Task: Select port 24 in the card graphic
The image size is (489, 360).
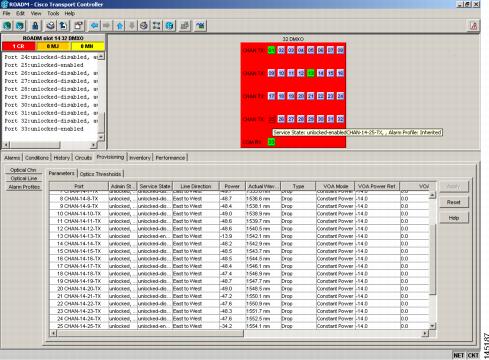Action: click(x=340, y=96)
